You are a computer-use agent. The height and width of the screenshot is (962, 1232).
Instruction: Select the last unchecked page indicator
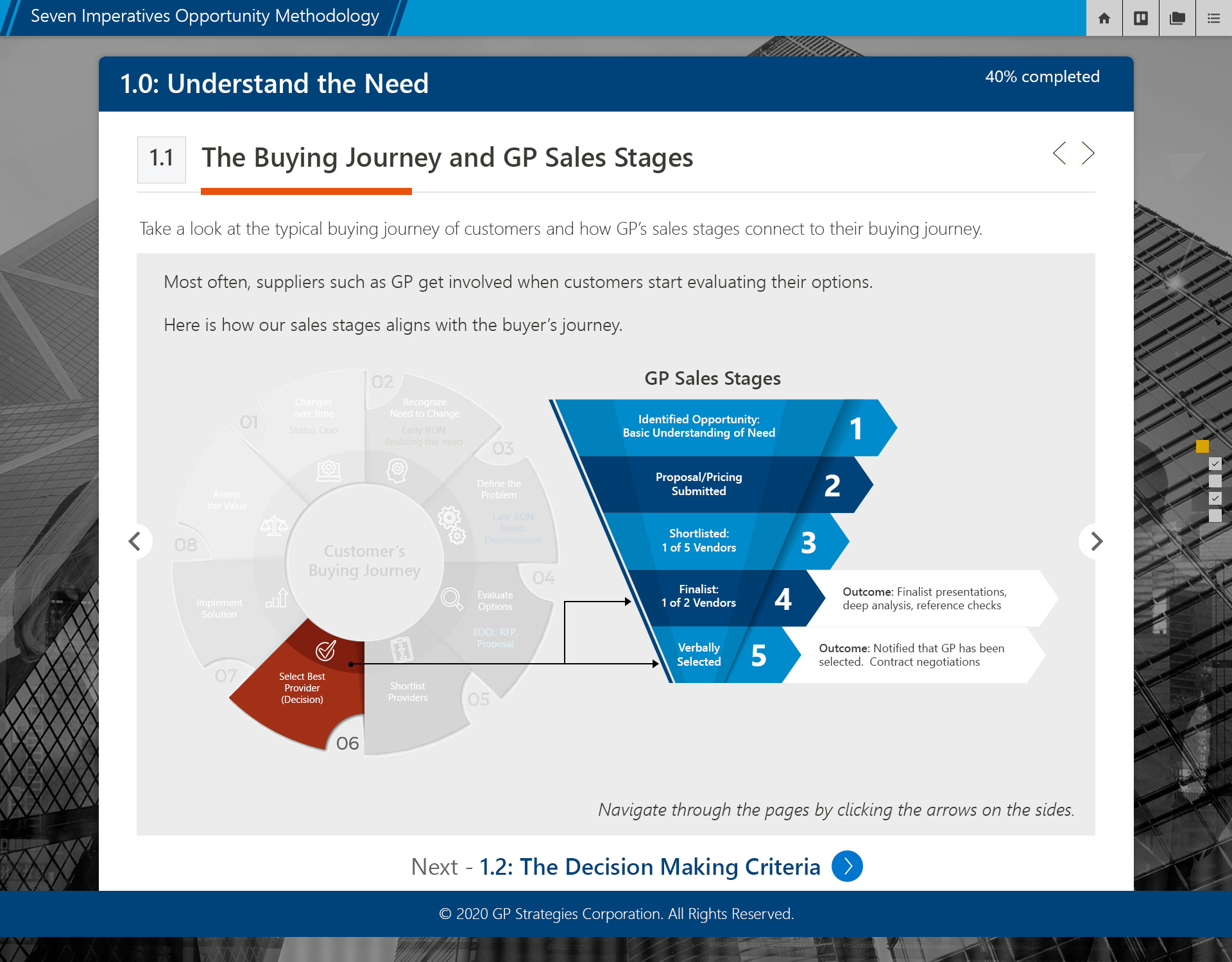[1215, 516]
